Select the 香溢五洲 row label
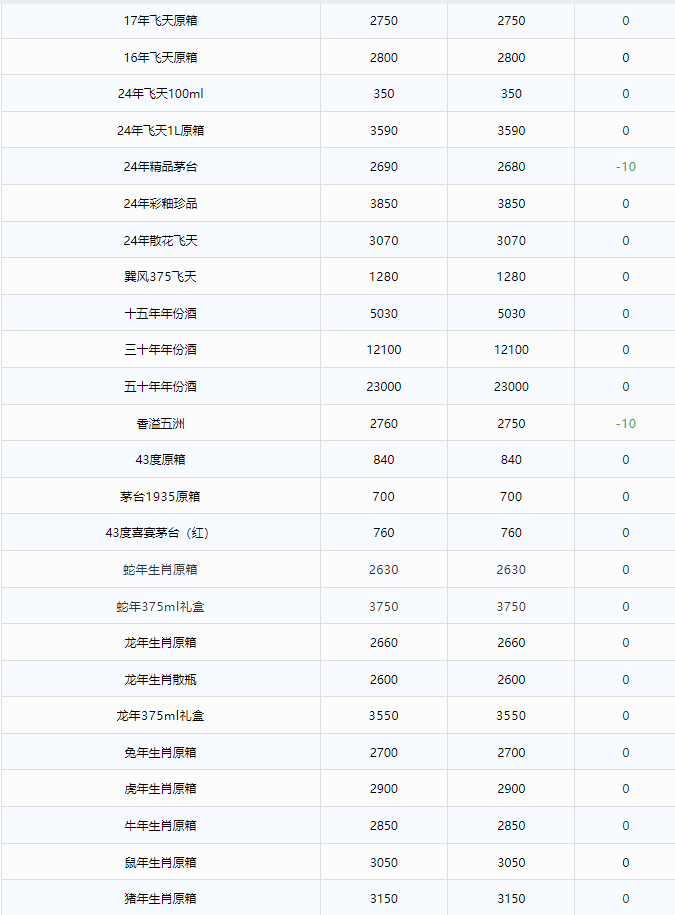 [x=160, y=423]
